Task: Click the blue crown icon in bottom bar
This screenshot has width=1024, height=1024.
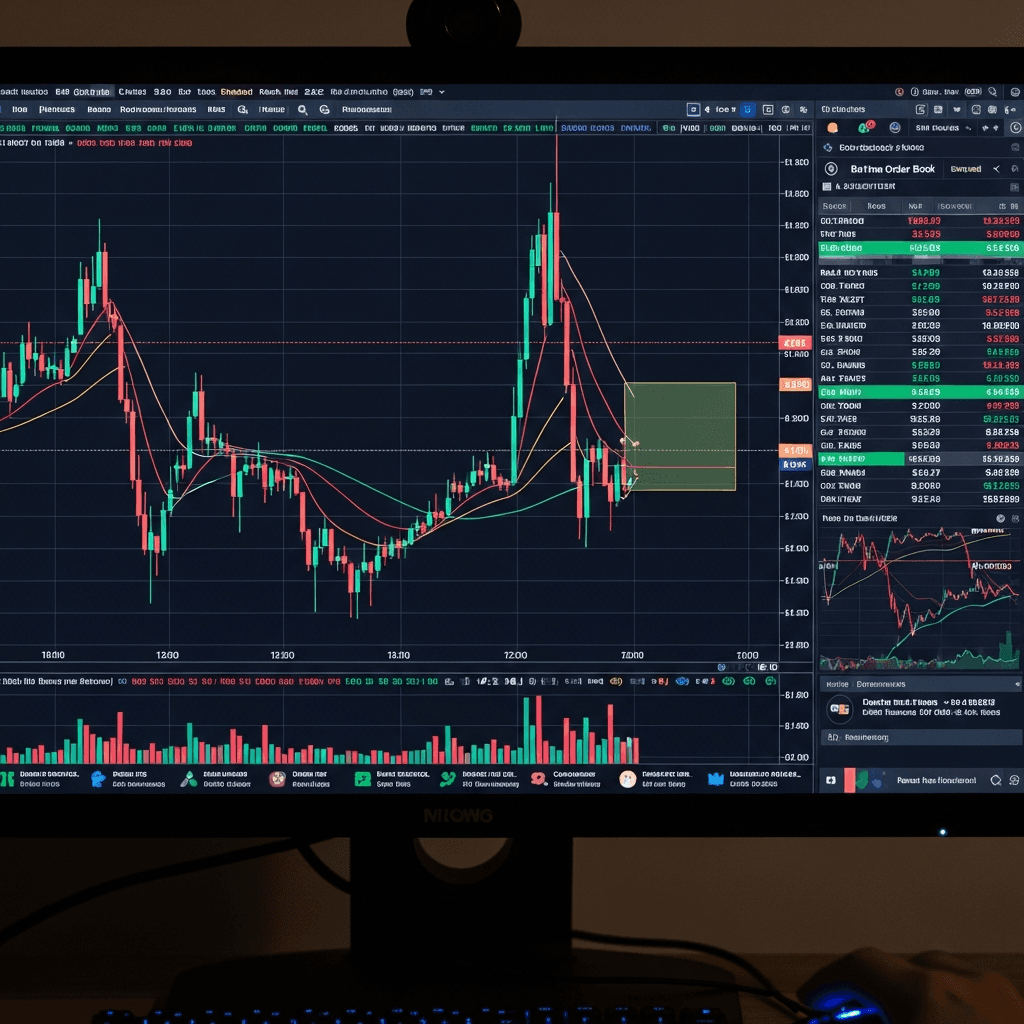Action: 716,779
